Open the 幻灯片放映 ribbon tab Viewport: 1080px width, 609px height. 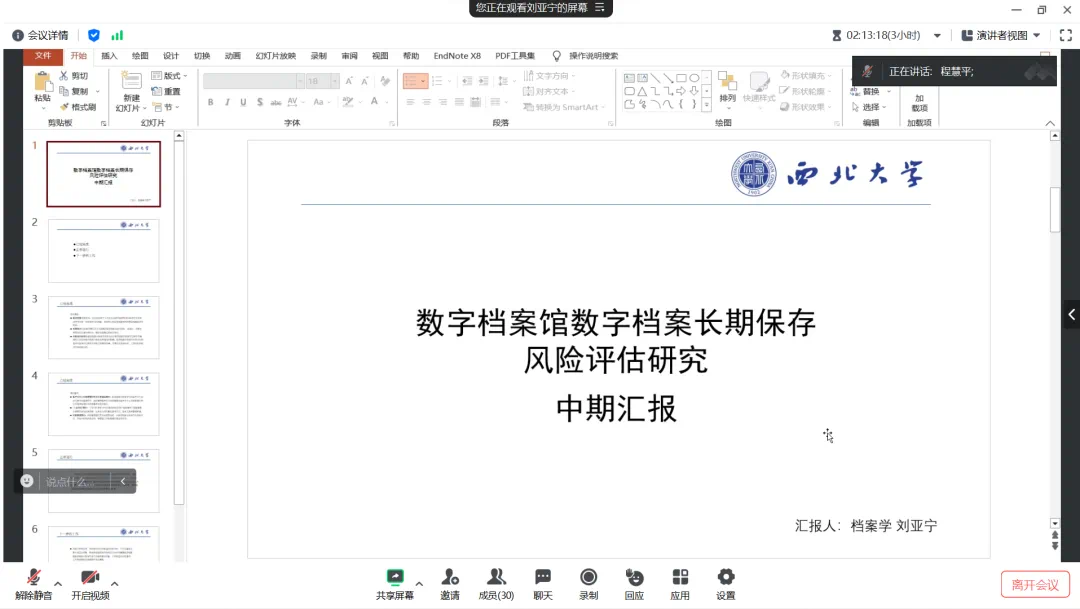click(x=275, y=56)
